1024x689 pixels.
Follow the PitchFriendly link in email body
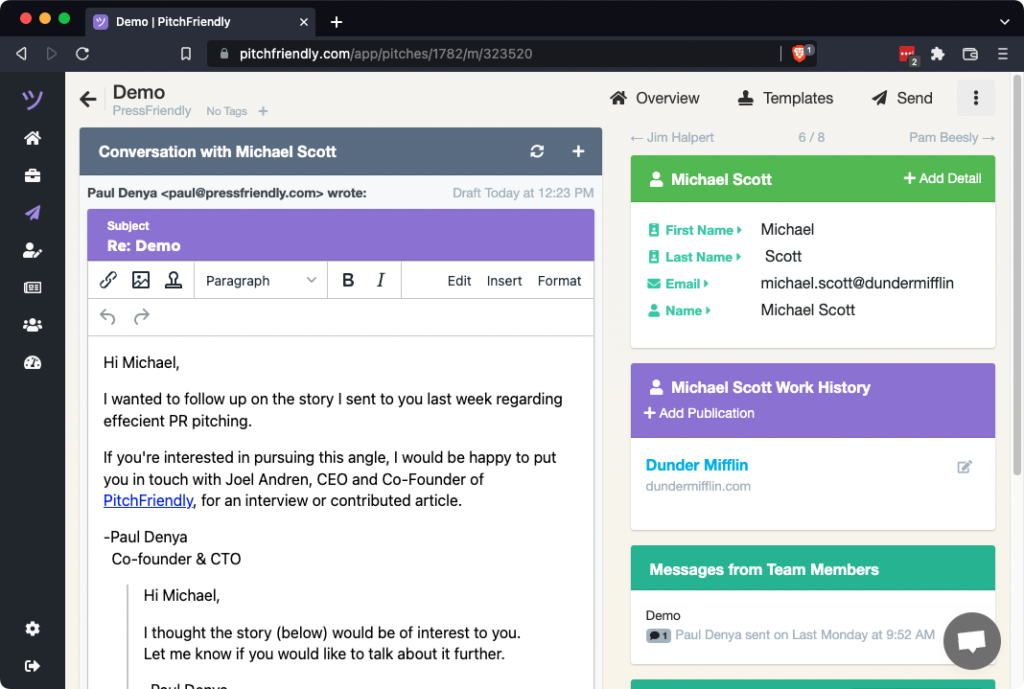tap(148, 501)
